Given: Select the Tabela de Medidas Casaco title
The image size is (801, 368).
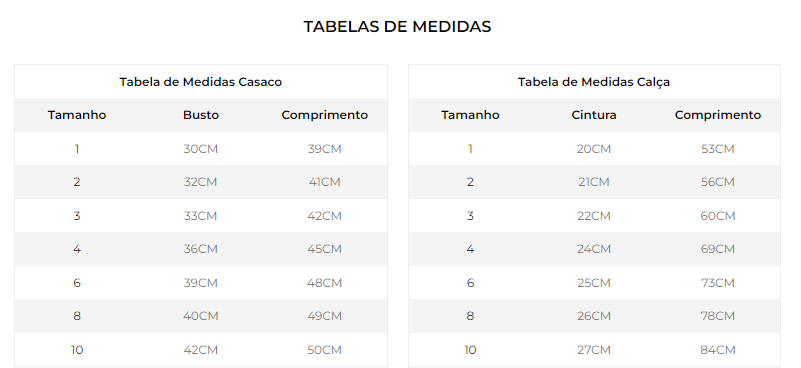Looking at the screenshot, I should pyautogui.click(x=201, y=82).
